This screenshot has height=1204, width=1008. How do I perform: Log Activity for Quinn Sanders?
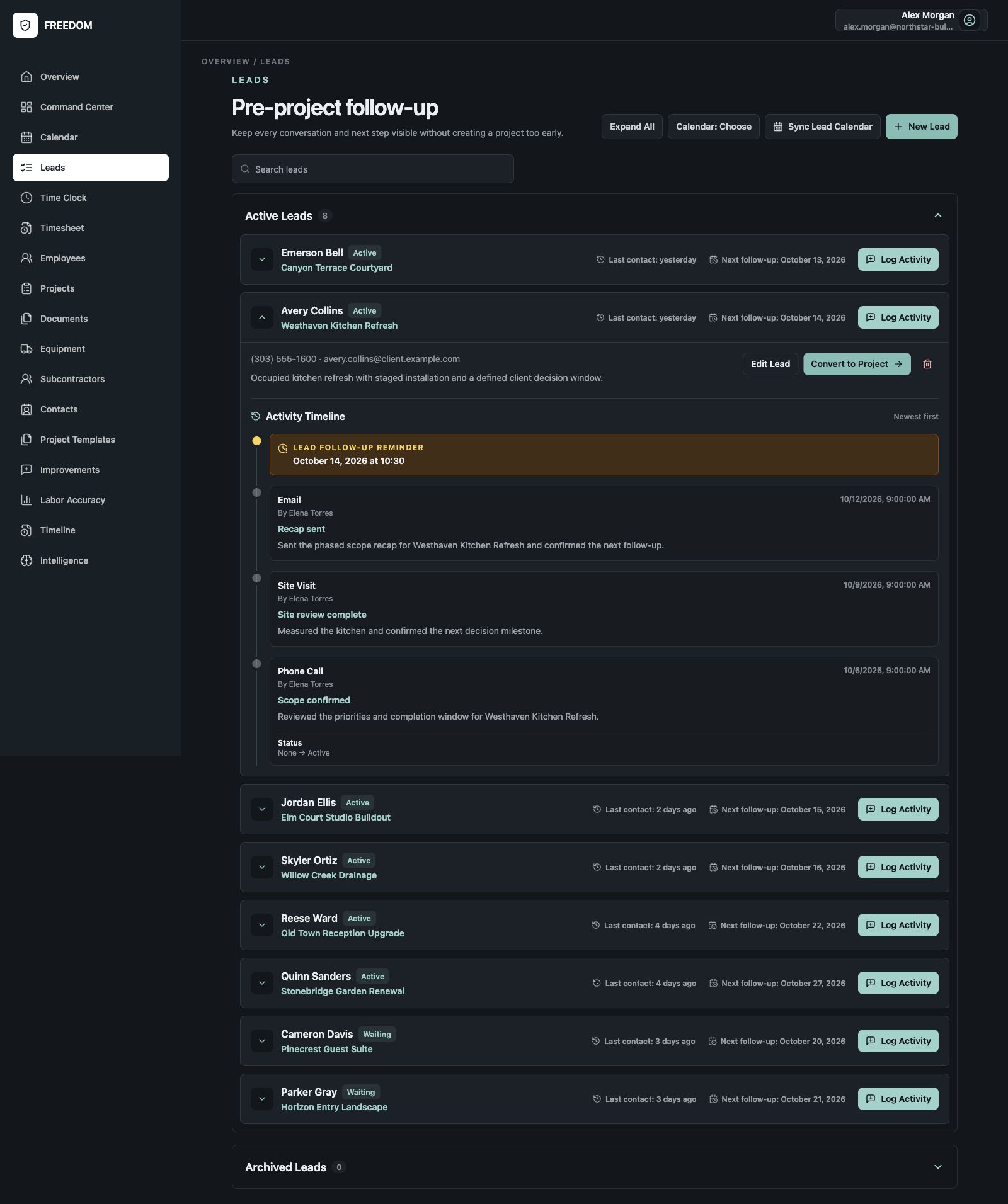click(898, 983)
